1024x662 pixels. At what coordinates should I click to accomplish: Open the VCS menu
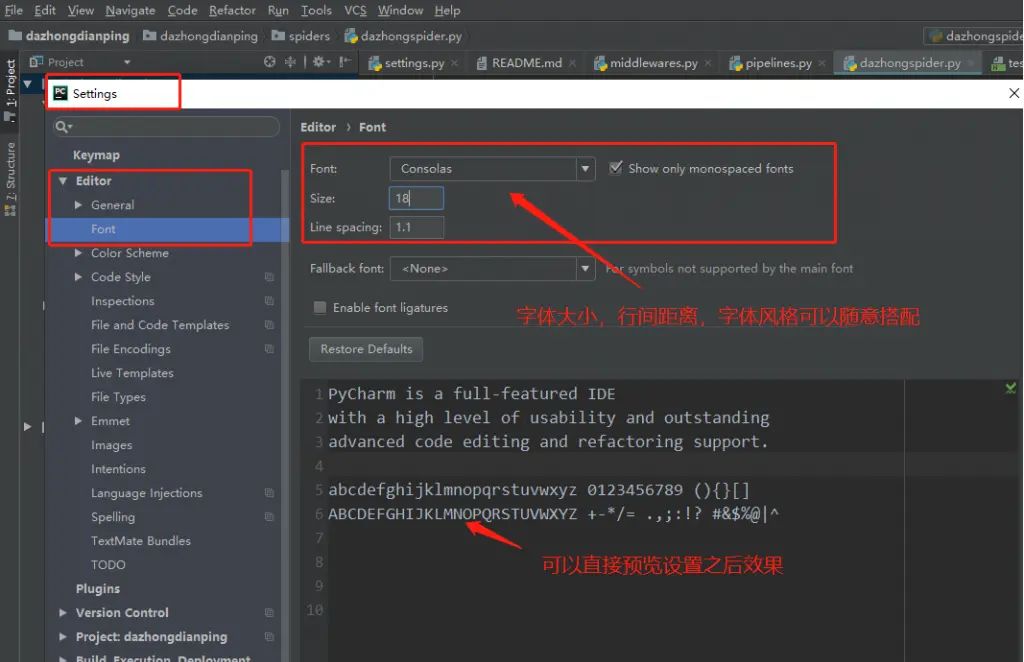[355, 10]
